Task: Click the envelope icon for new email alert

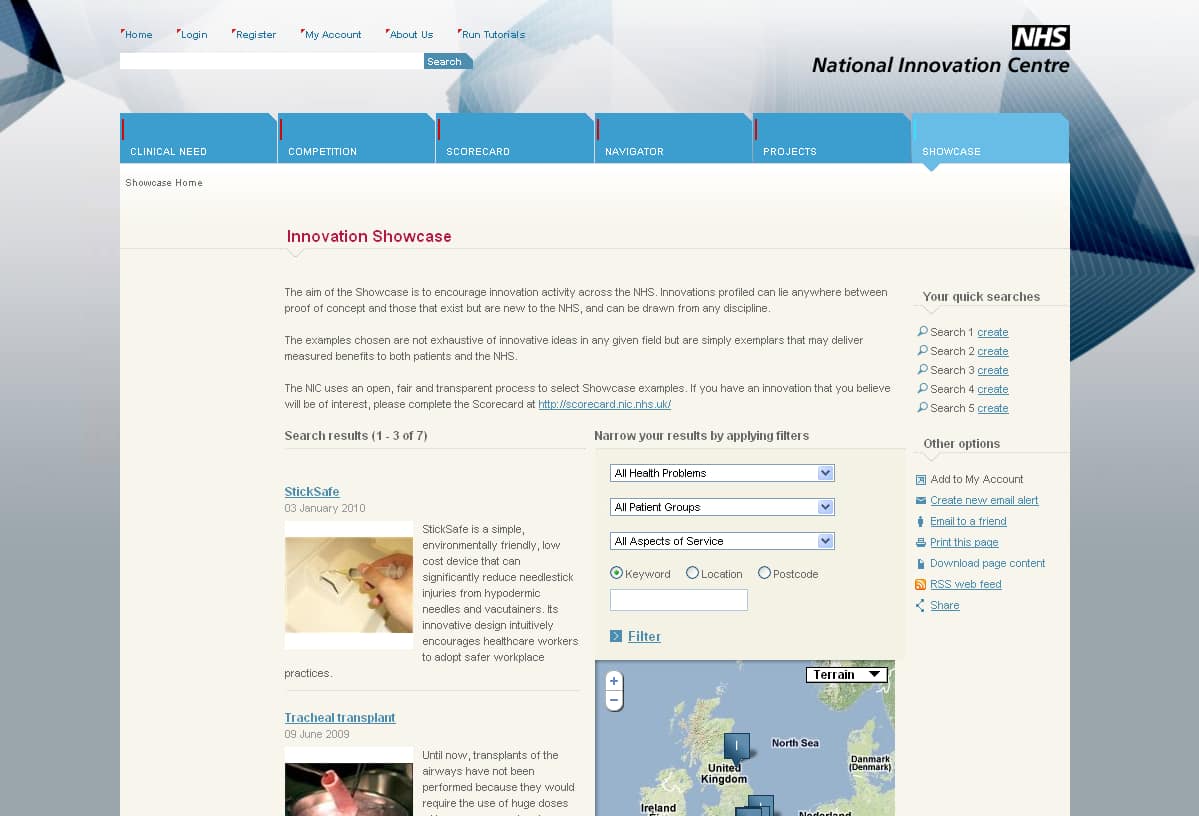Action: pyautogui.click(x=921, y=501)
